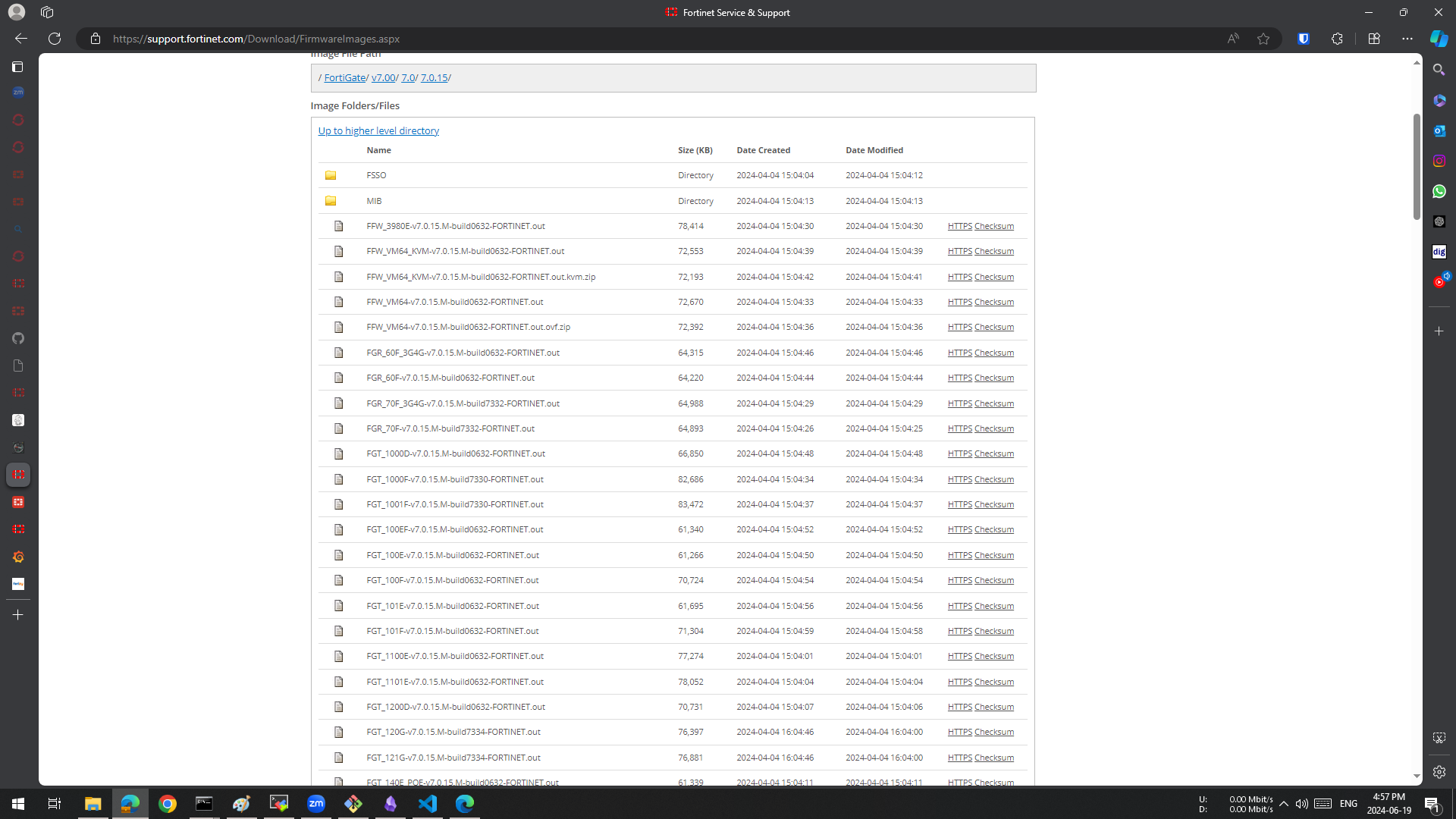Open WhatsApp from the Edge sidebar
The height and width of the screenshot is (819, 1456).
[x=1439, y=191]
